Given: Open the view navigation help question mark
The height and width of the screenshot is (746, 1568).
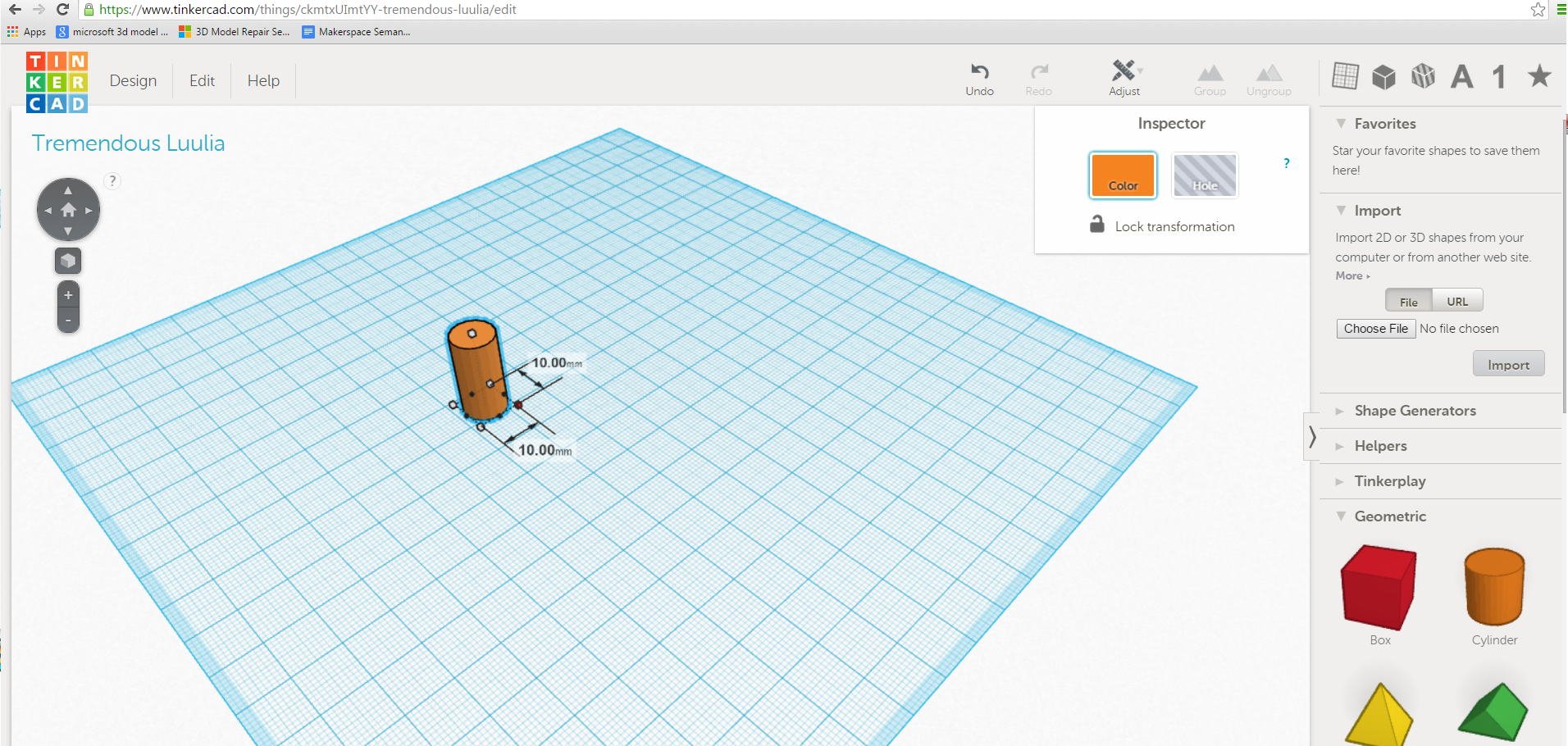Looking at the screenshot, I should (113, 181).
